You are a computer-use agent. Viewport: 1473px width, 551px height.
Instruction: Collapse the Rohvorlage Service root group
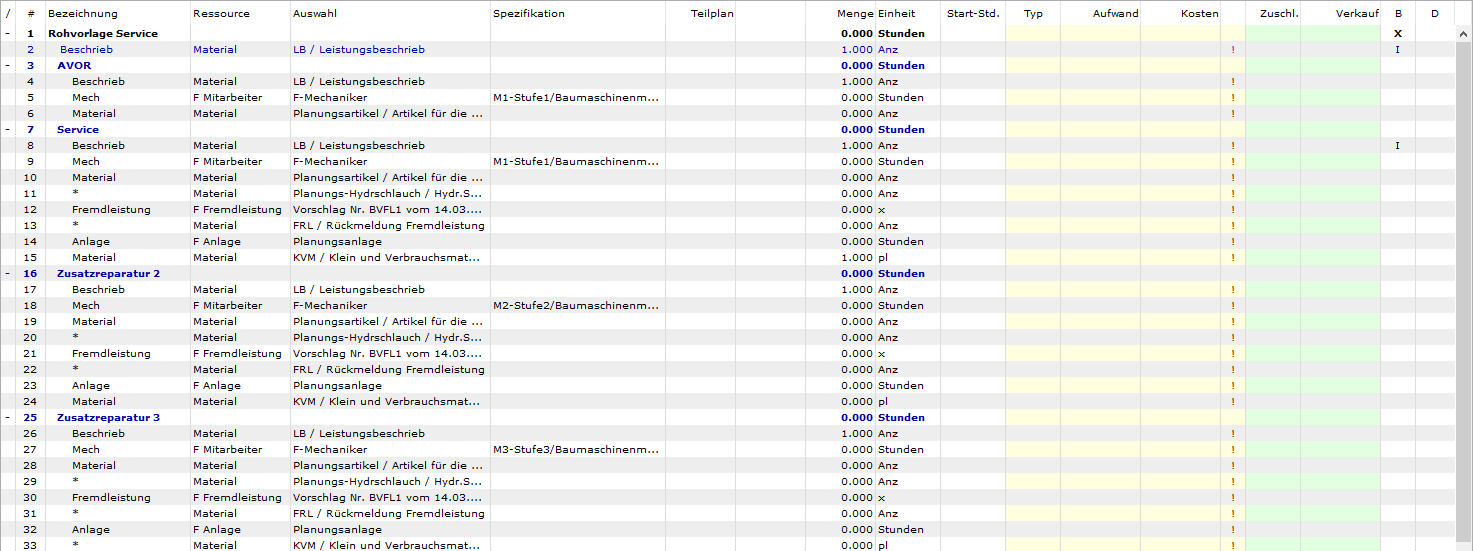click(x=8, y=34)
